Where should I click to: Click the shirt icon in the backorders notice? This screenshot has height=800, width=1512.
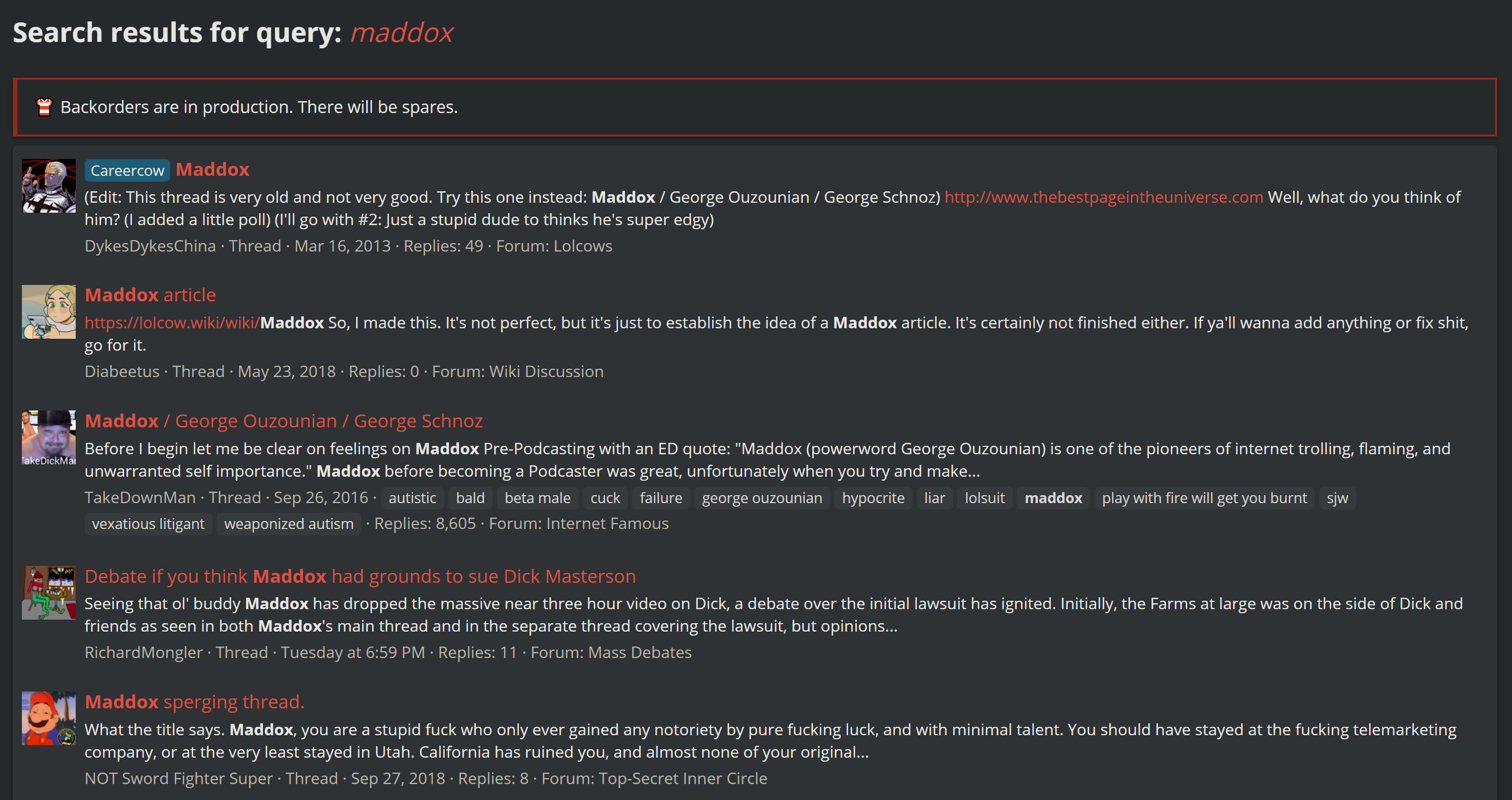(x=45, y=108)
